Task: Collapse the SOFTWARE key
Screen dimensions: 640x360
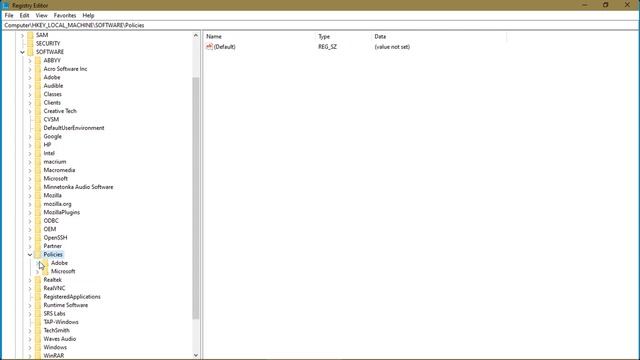Action: coord(22,52)
